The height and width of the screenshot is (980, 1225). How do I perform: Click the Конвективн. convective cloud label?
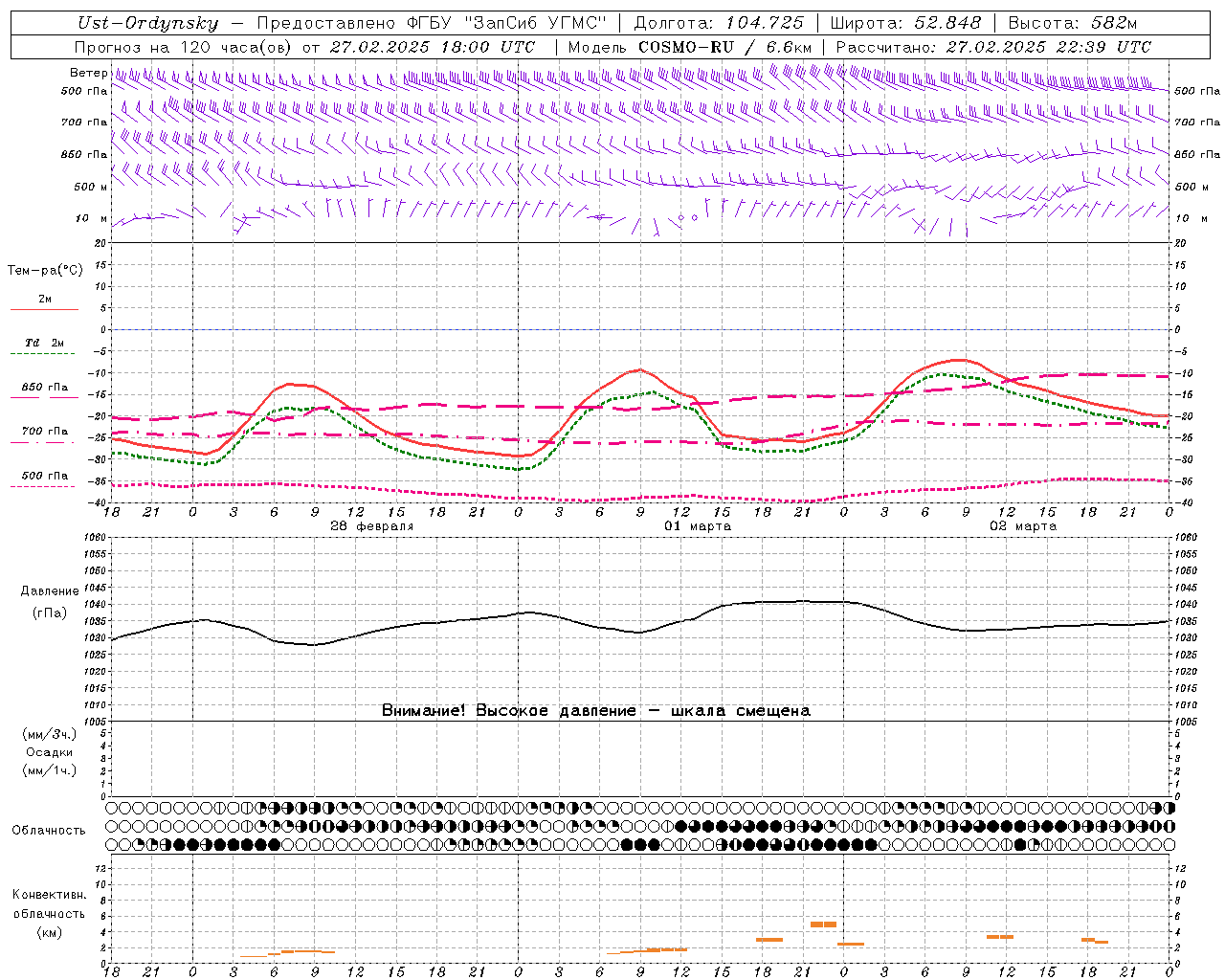49,895
